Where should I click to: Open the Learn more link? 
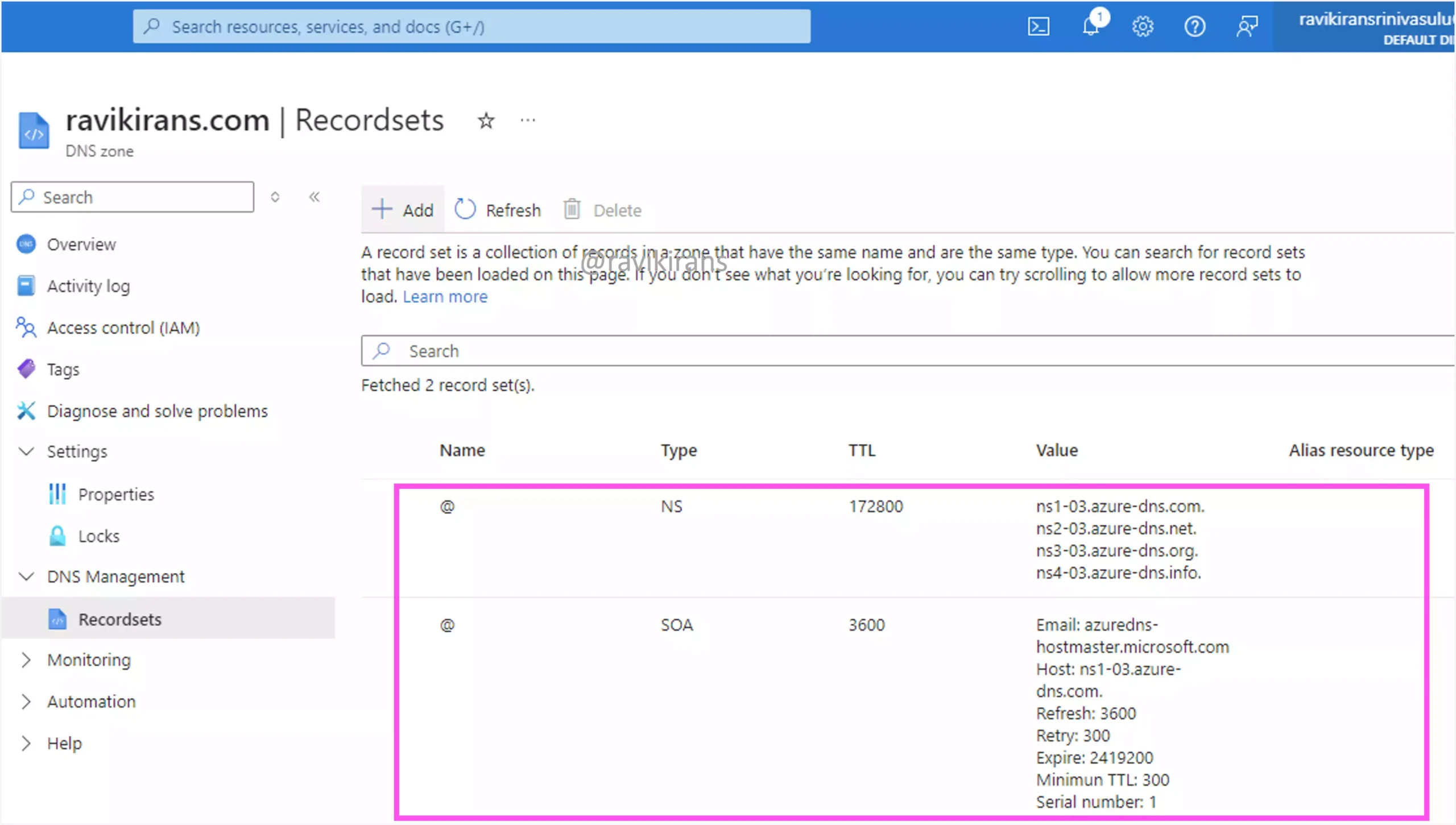click(x=445, y=297)
